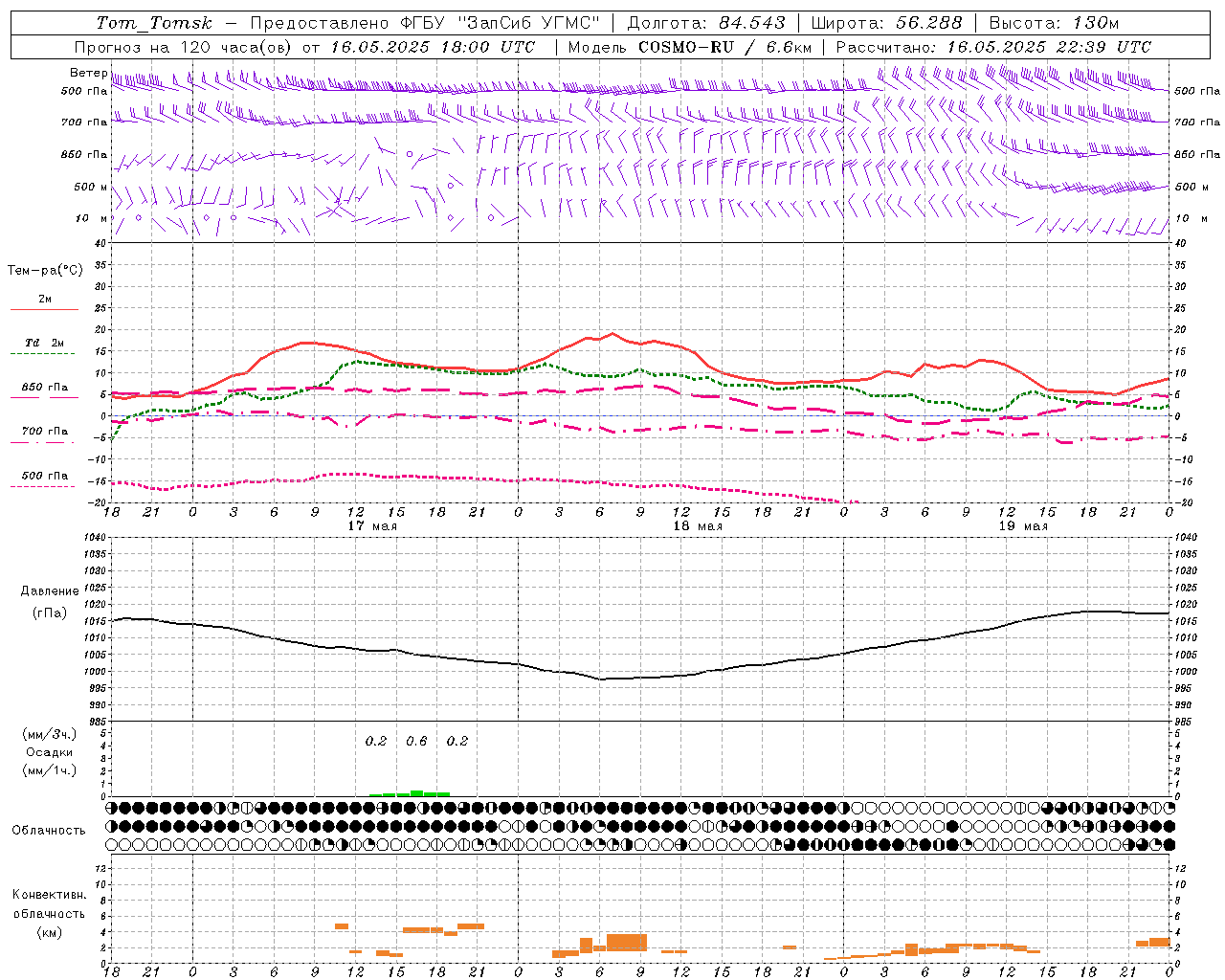Click the pink dotted swatch under 500 гПа legend
This screenshot has height=980, width=1225.
(x=44, y=487)
